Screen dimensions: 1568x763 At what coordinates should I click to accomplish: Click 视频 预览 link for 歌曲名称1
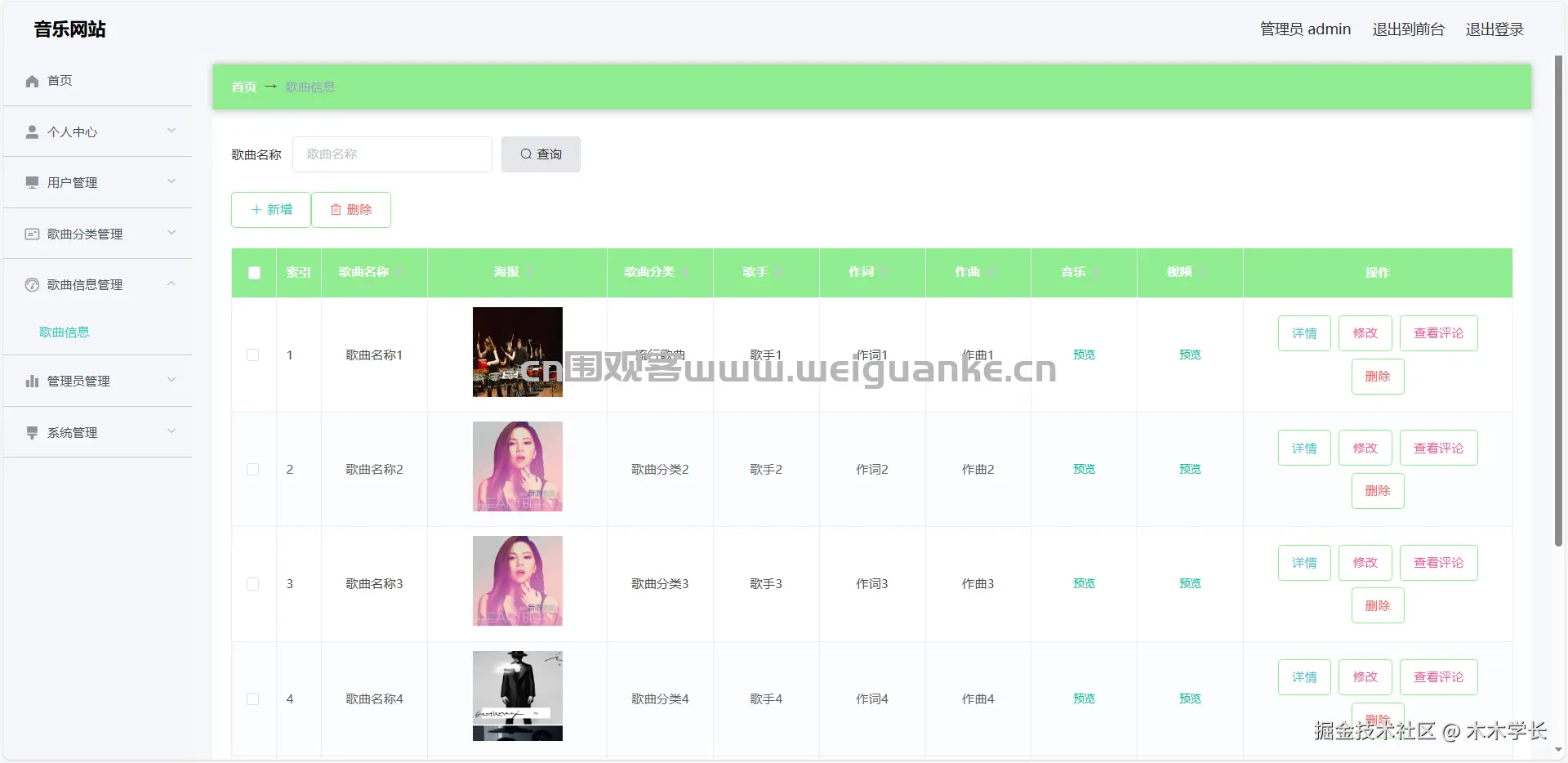(x=1190, y=355)
